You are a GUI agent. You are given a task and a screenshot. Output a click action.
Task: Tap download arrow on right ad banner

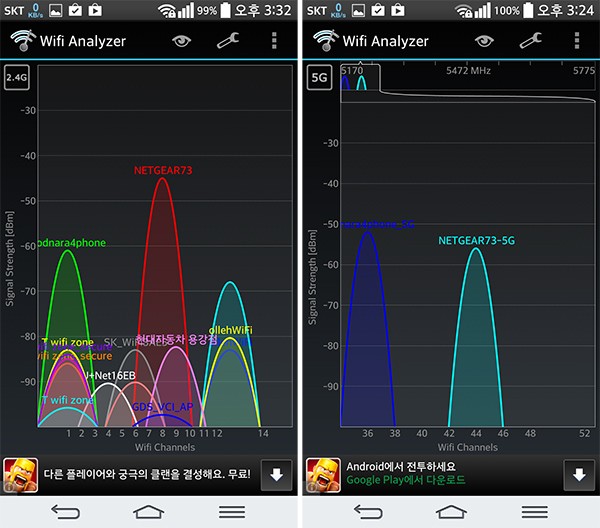tap(579, 475)
